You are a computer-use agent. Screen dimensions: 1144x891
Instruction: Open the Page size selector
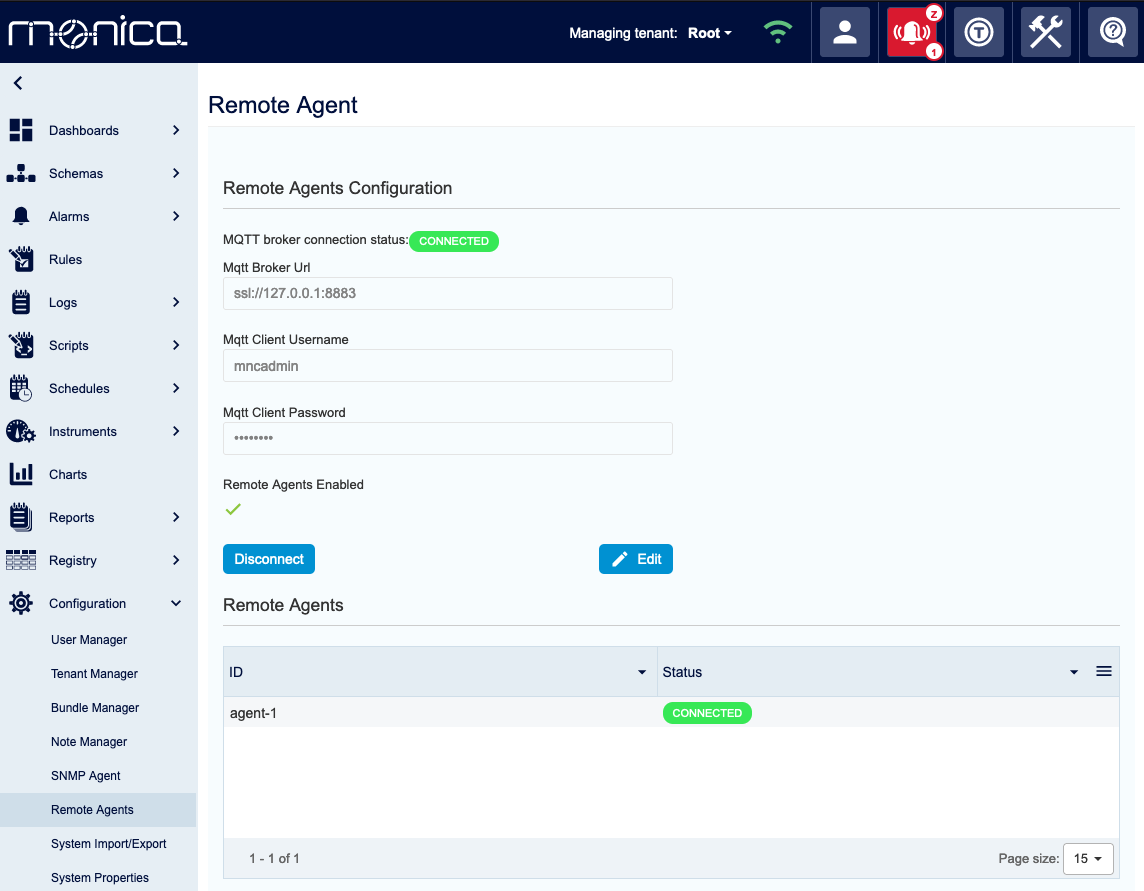click(1088, 858)
